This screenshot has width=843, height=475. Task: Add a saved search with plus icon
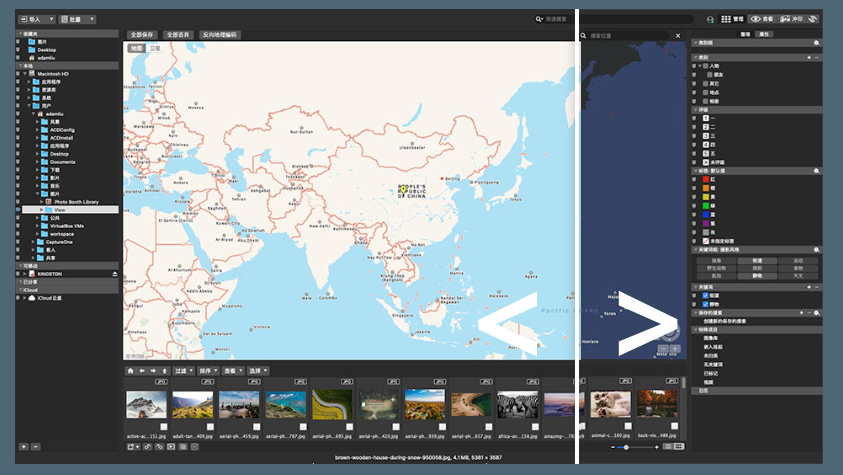coord(801,313)
